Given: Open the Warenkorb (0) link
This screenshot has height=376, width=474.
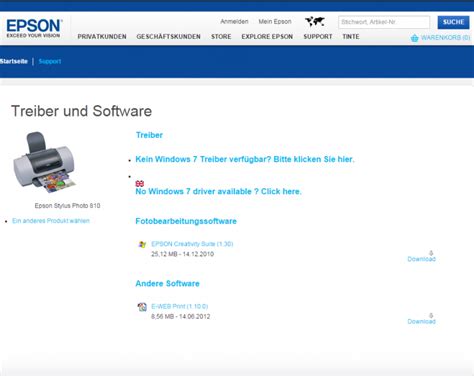Looking at the screenshot, I should tap(445, 38).
